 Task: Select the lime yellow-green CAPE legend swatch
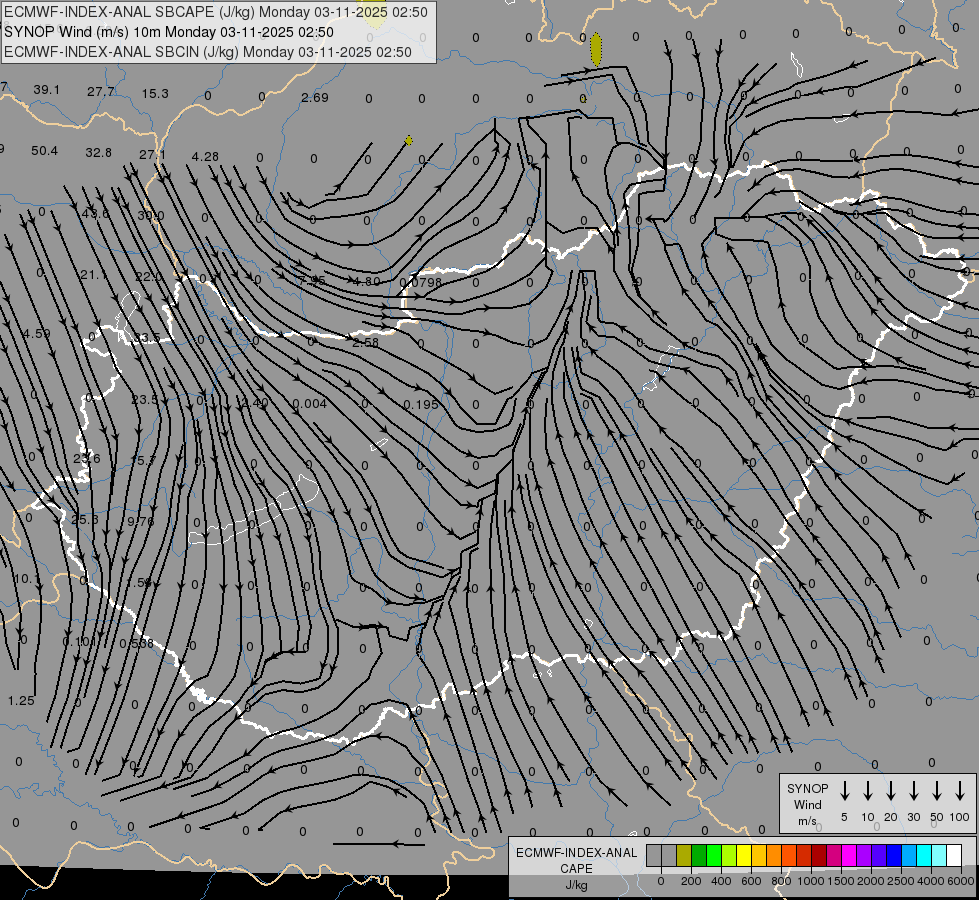tap(729, 856)
